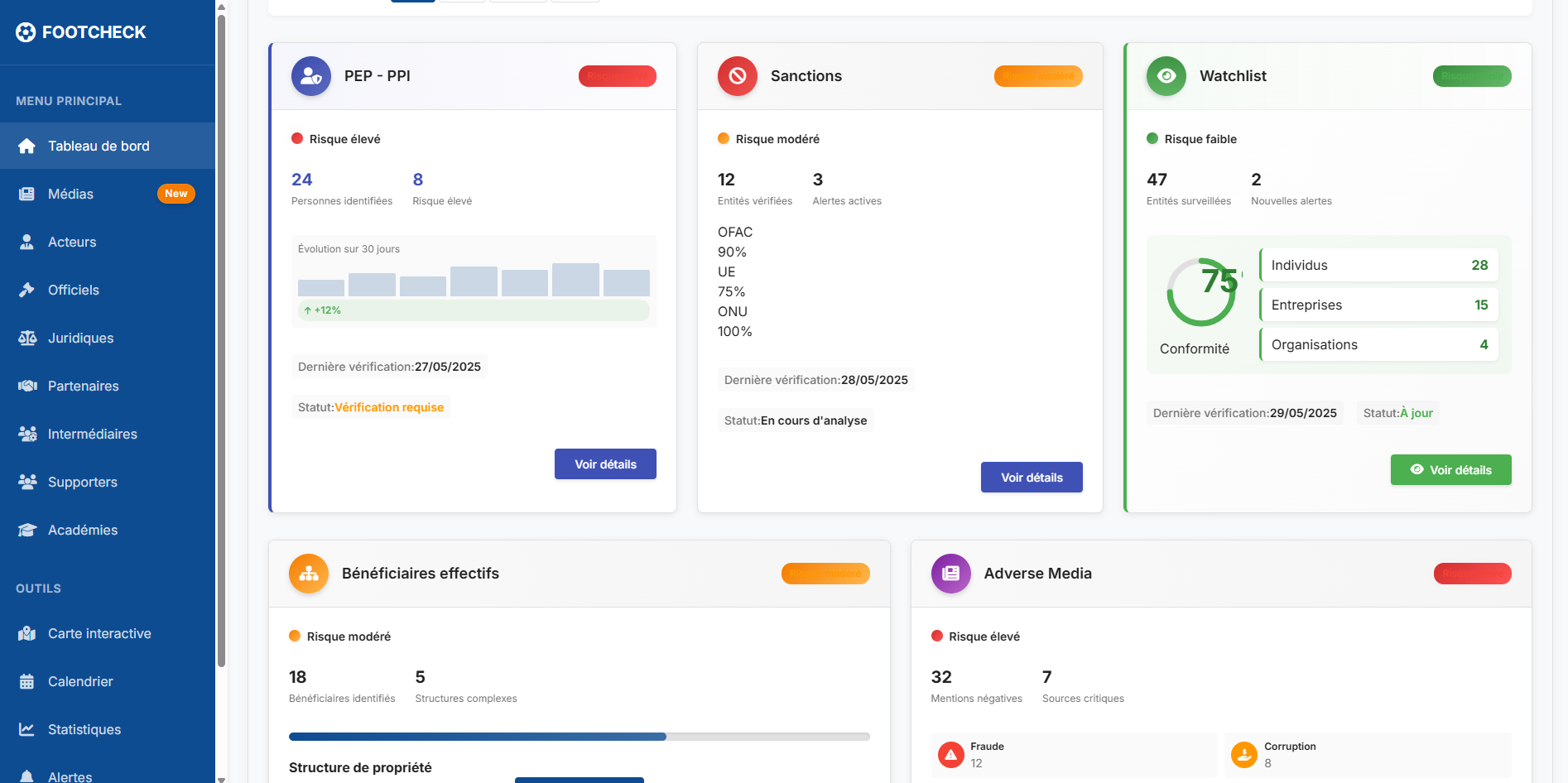Click the FOOTCHECK soccer ball logo icon

26,32
